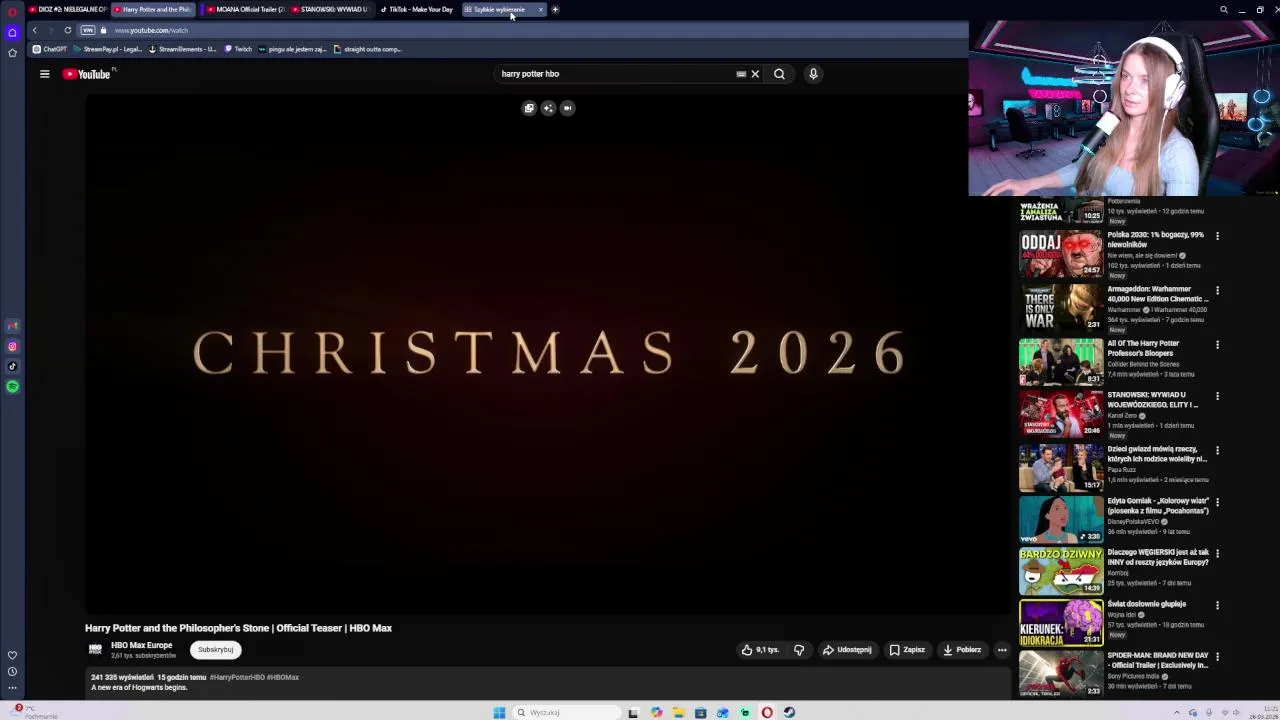Open options menu for Edyta Gorniak video
This screenshot has height=720, width=1280.
click(x=1217, y=502)
